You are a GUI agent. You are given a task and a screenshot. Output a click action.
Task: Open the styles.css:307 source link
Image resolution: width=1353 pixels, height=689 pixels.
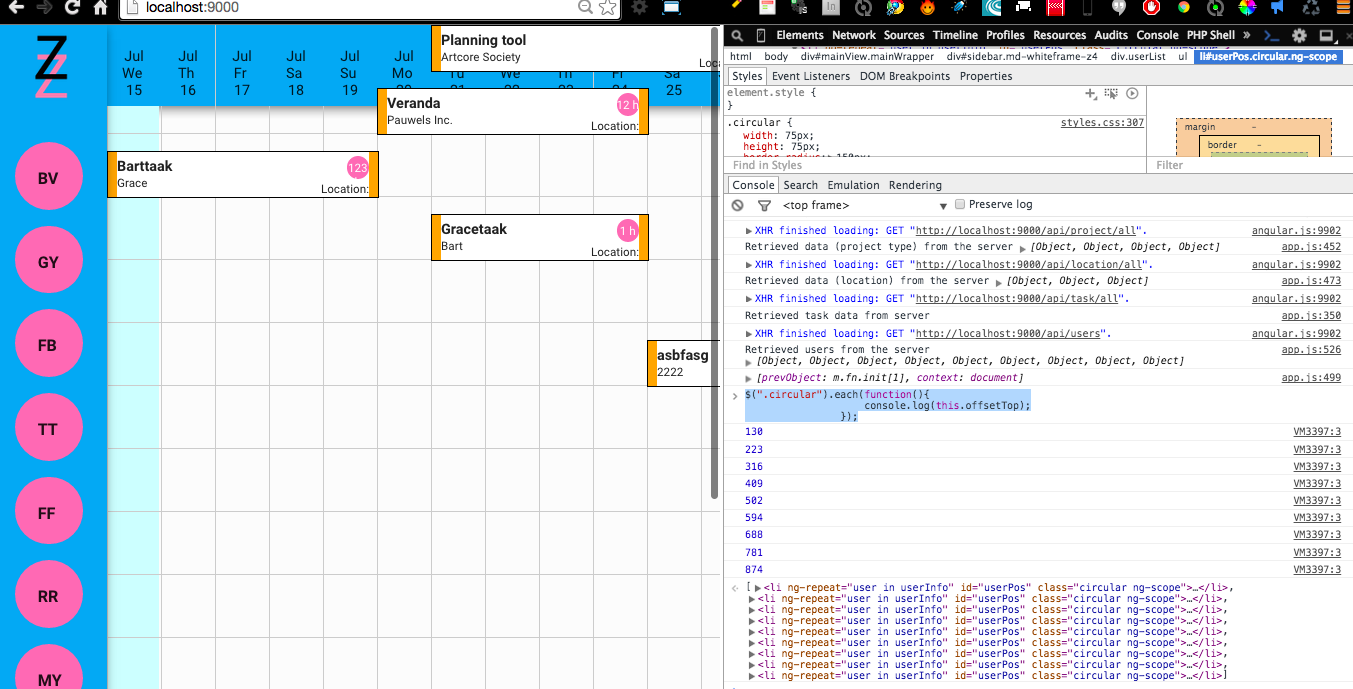[x=1101, y=123]
